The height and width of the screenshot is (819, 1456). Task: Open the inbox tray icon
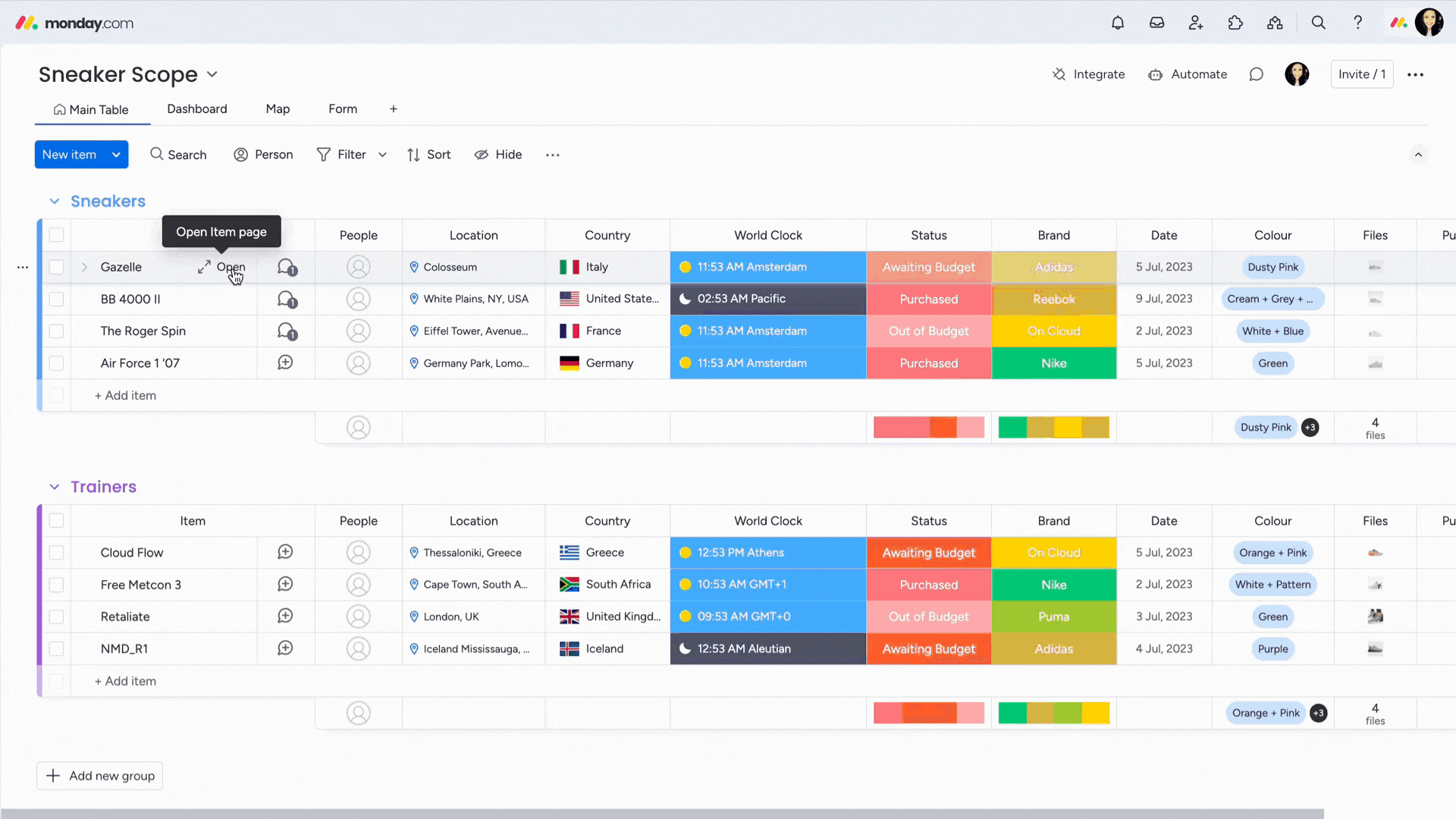tap(1156, 23)
